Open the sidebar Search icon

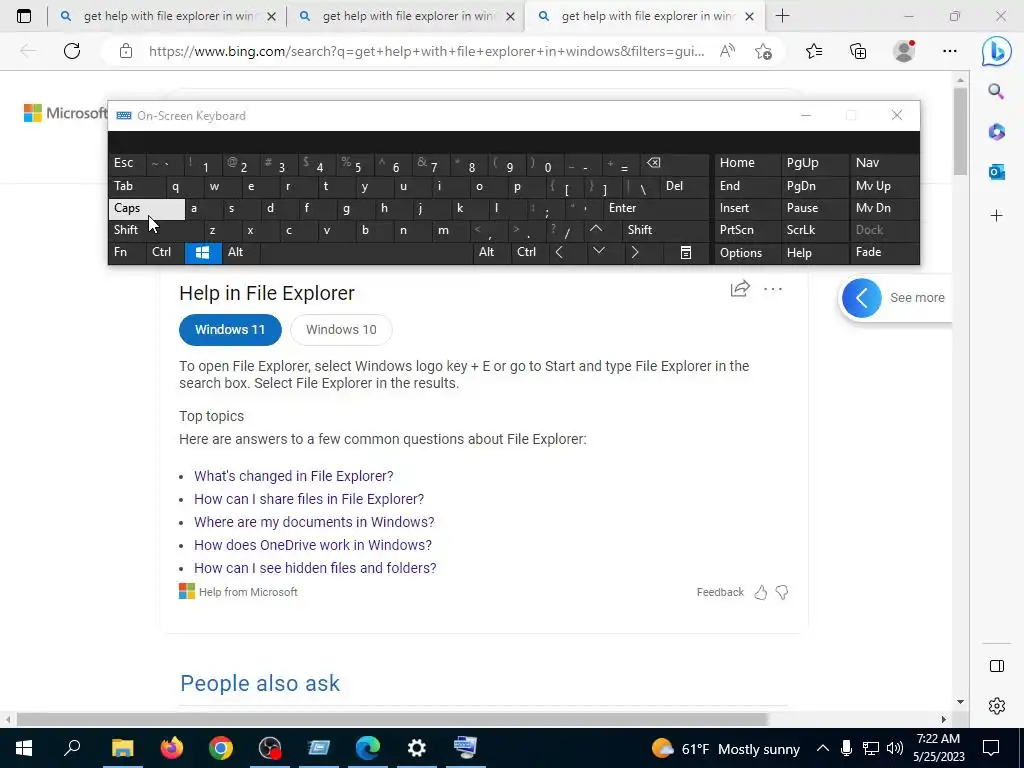pyautogui.click(x=996, y=91)
